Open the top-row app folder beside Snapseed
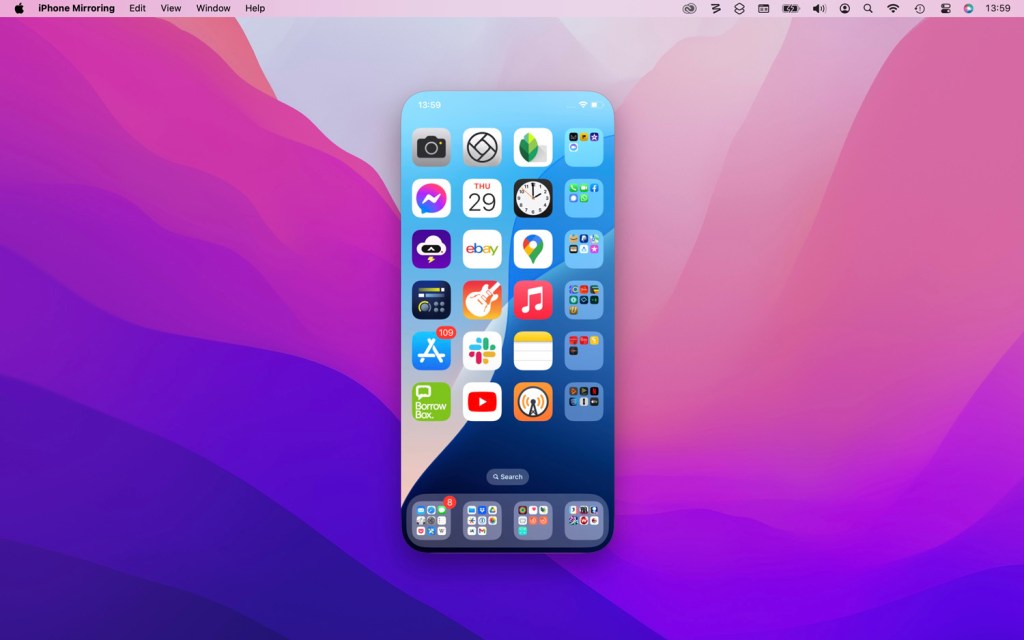Viewport: 1024px width, 640px height. [584, 147]
